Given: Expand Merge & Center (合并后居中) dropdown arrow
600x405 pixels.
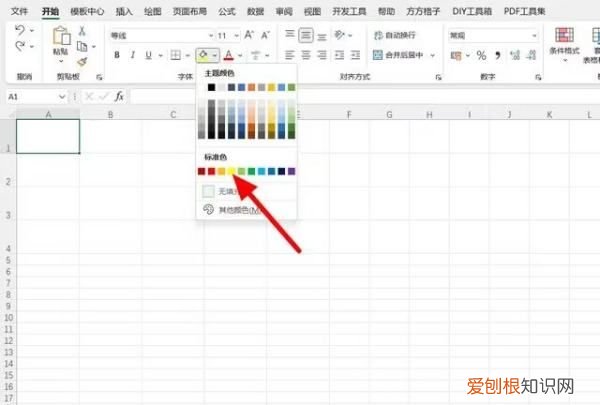Looking at the screenshot, I should pyautogui.click(x=432, y=56).
